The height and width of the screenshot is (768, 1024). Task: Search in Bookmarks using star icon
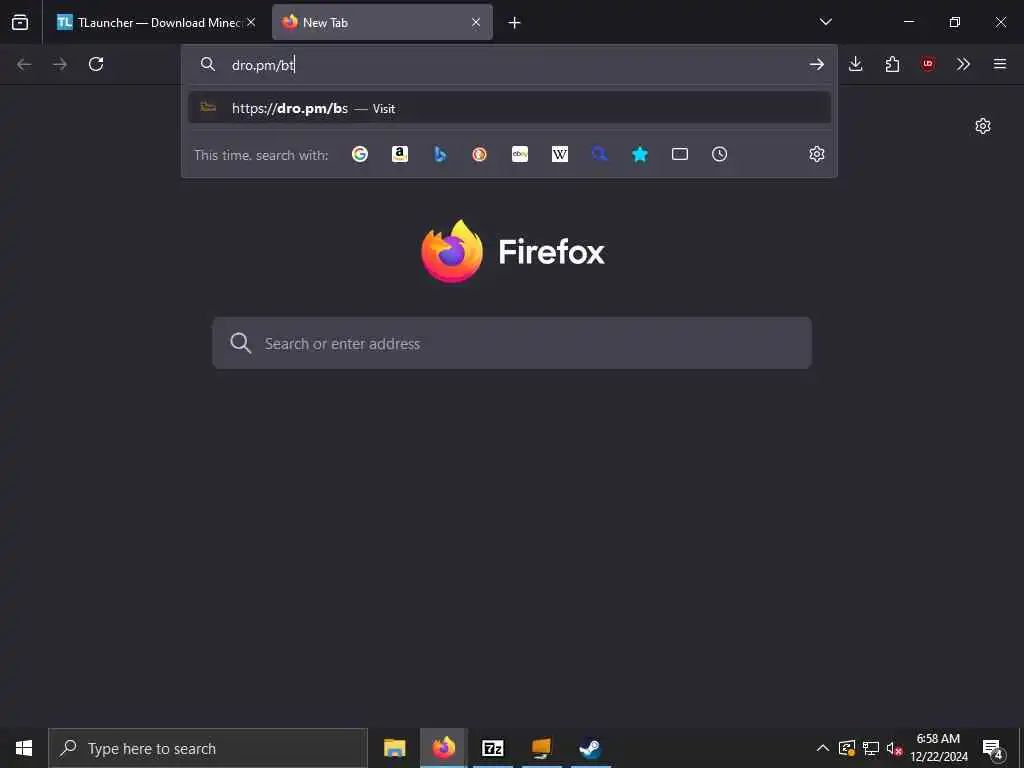tap(640, 154)
